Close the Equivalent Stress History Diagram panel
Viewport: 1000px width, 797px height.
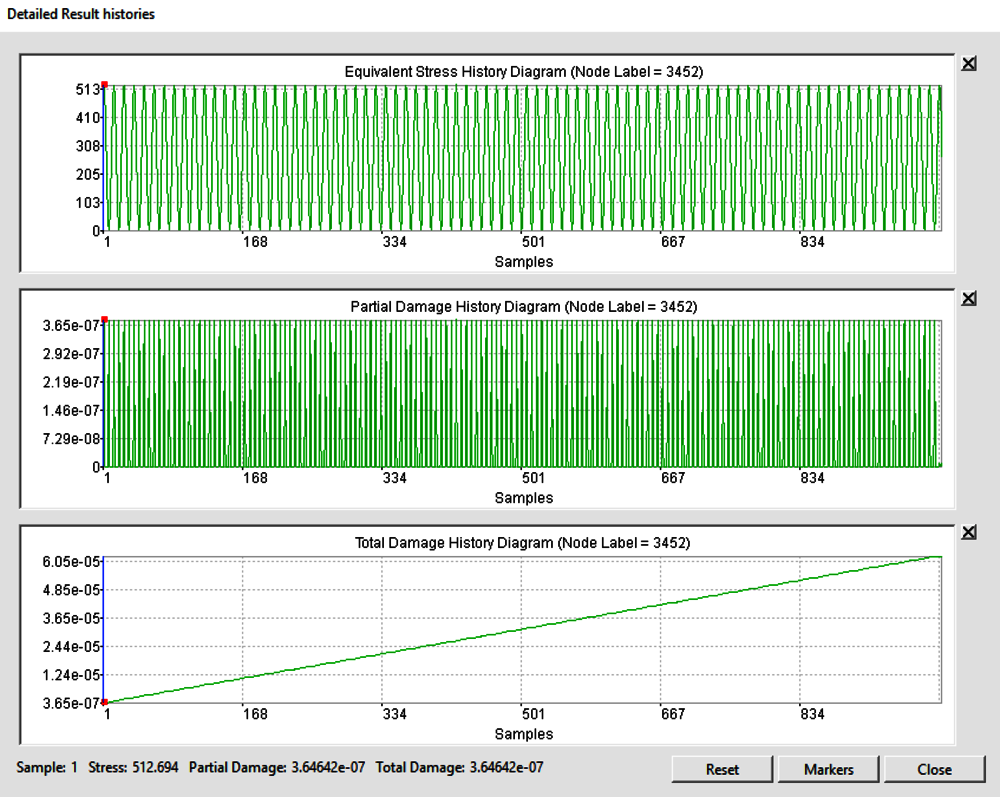[x=968, y=62]
